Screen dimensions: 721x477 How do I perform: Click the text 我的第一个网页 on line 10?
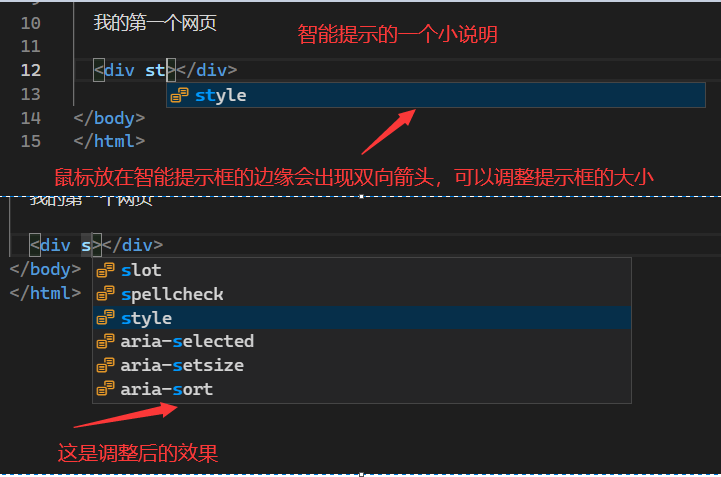click(x=154, y=22)
